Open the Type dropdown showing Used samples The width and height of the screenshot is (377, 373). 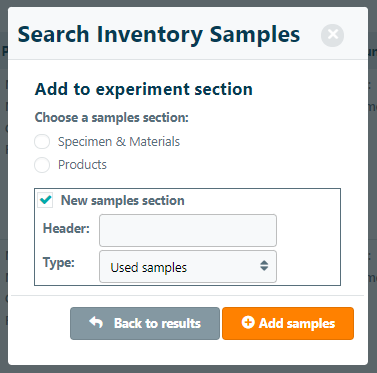[x=188, y=267]
